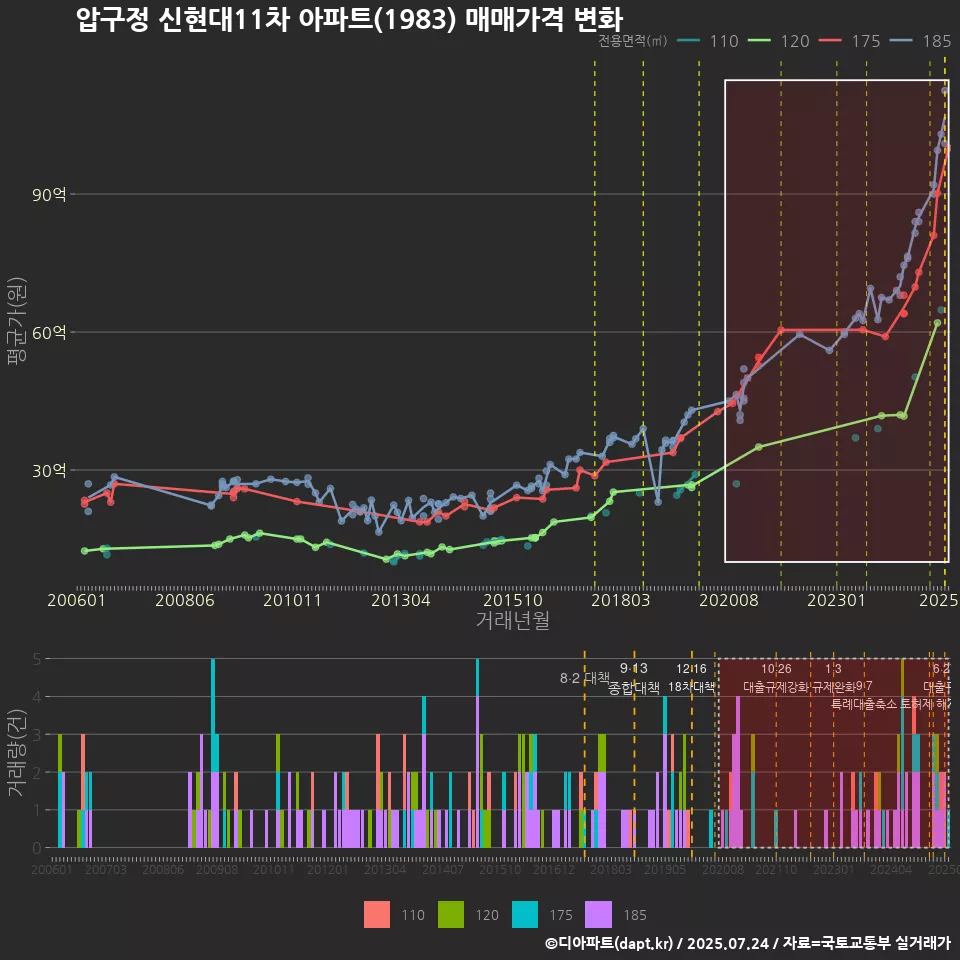Click the '전용면적(㎡)' legend title

(x=632, y=41)
